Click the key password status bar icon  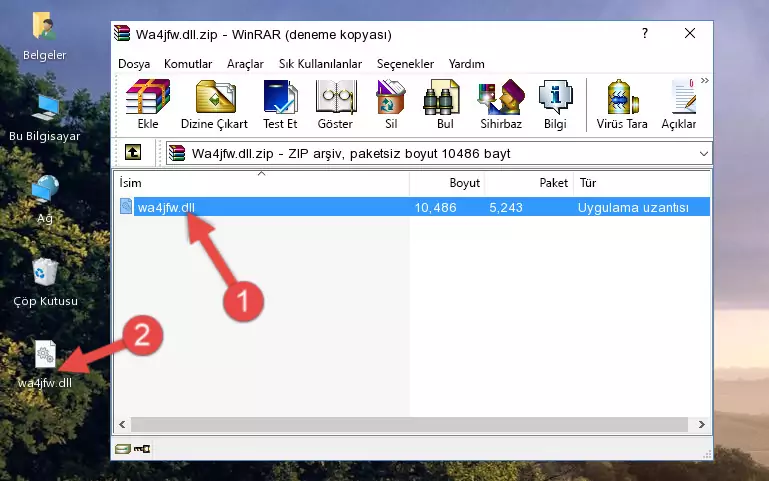click(x=142, y=448)
